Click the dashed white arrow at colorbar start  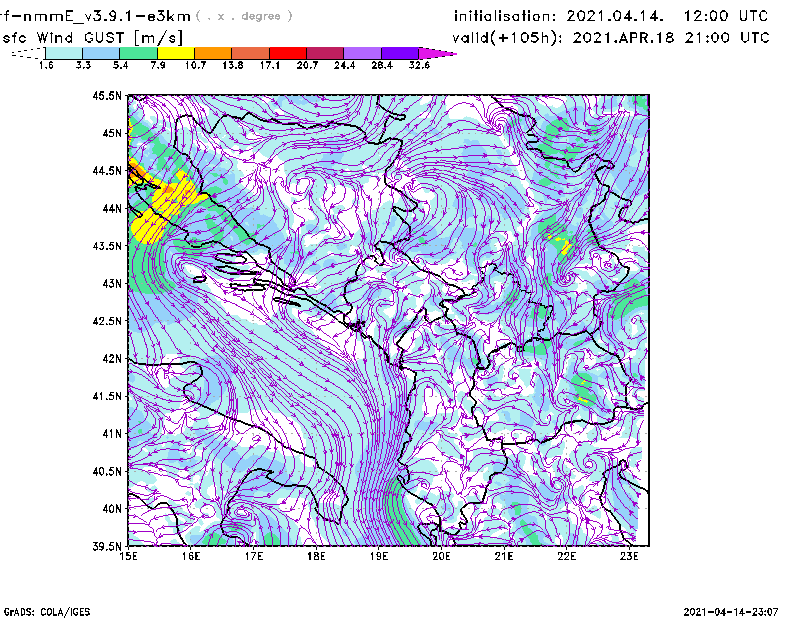click(28, 53)
